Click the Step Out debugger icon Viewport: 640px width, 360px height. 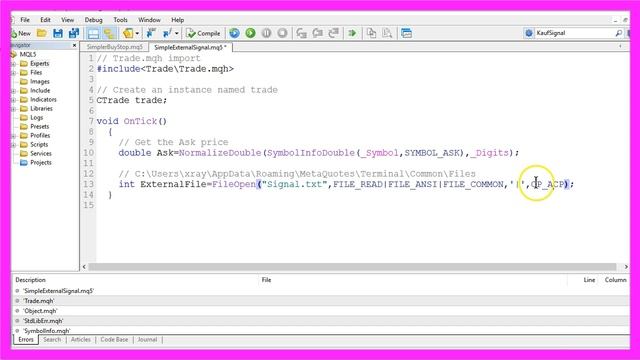point(333,33)
